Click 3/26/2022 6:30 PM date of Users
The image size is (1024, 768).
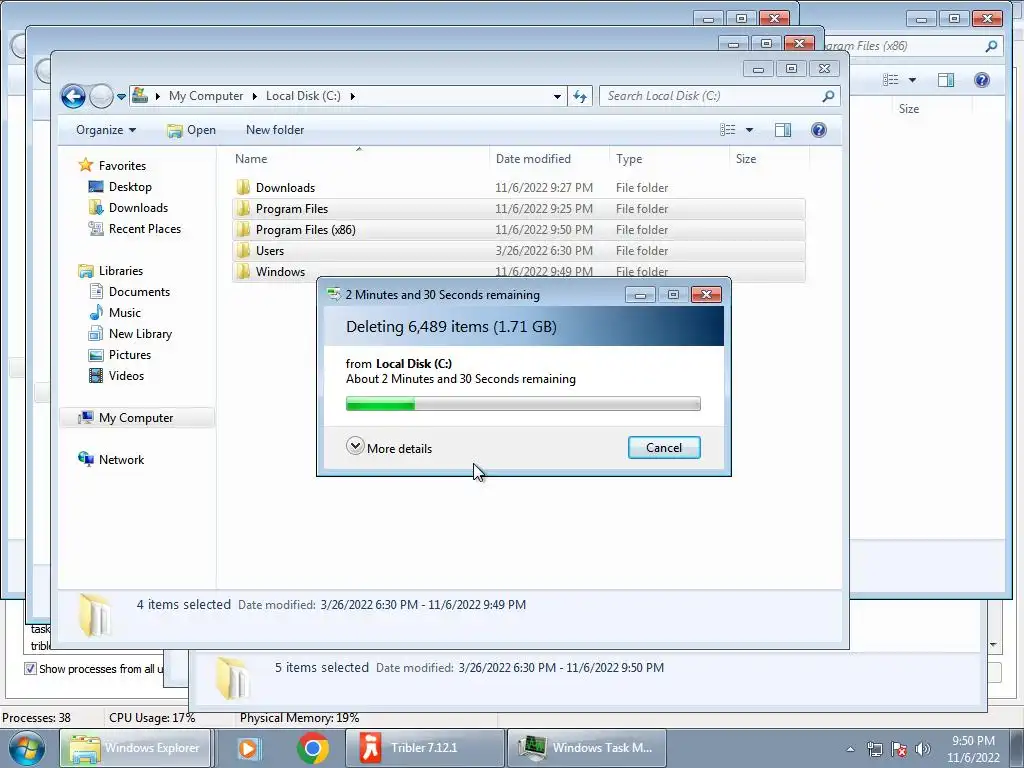(544, 251)
